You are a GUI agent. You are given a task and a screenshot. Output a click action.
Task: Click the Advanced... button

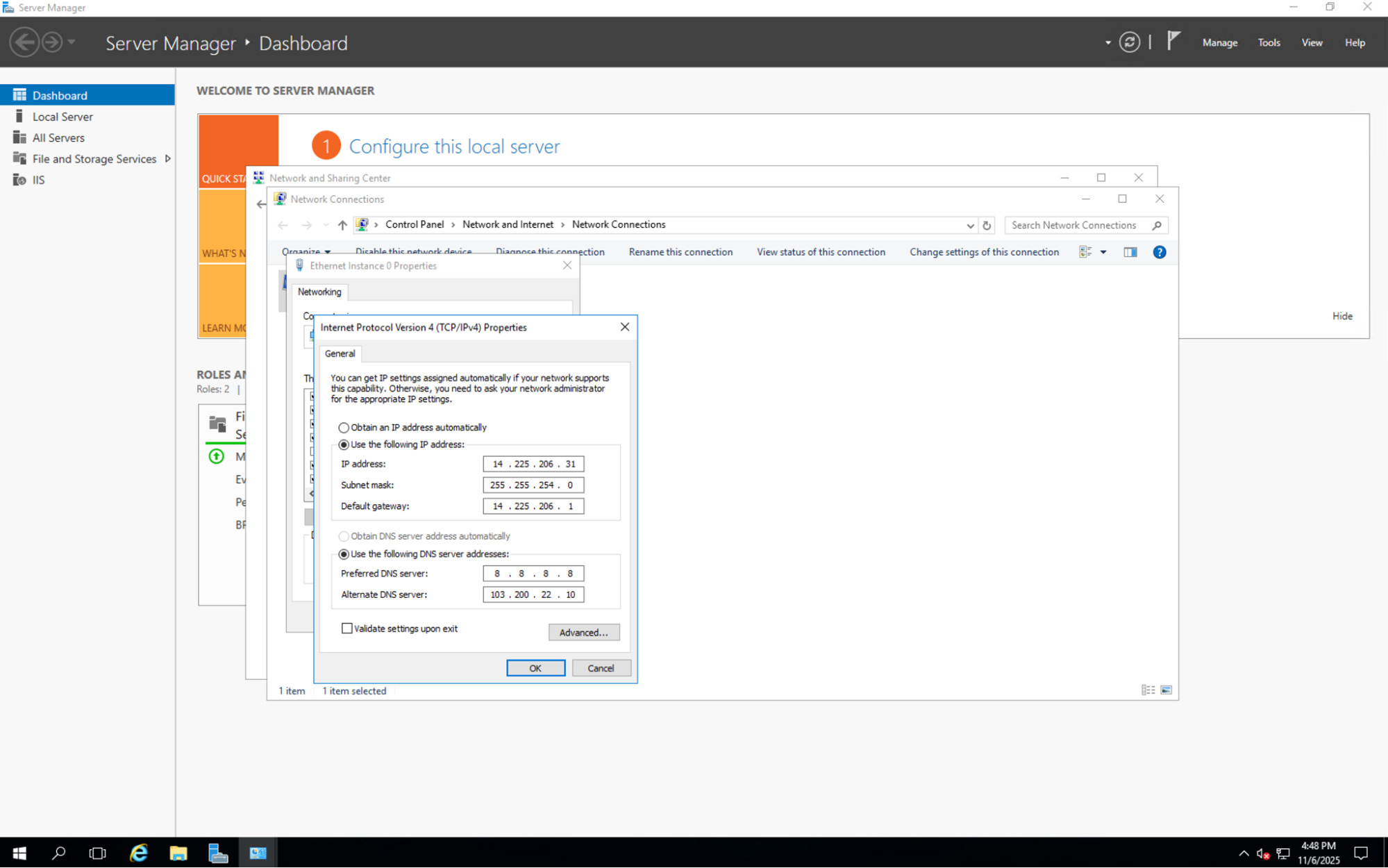click(583, 633)
